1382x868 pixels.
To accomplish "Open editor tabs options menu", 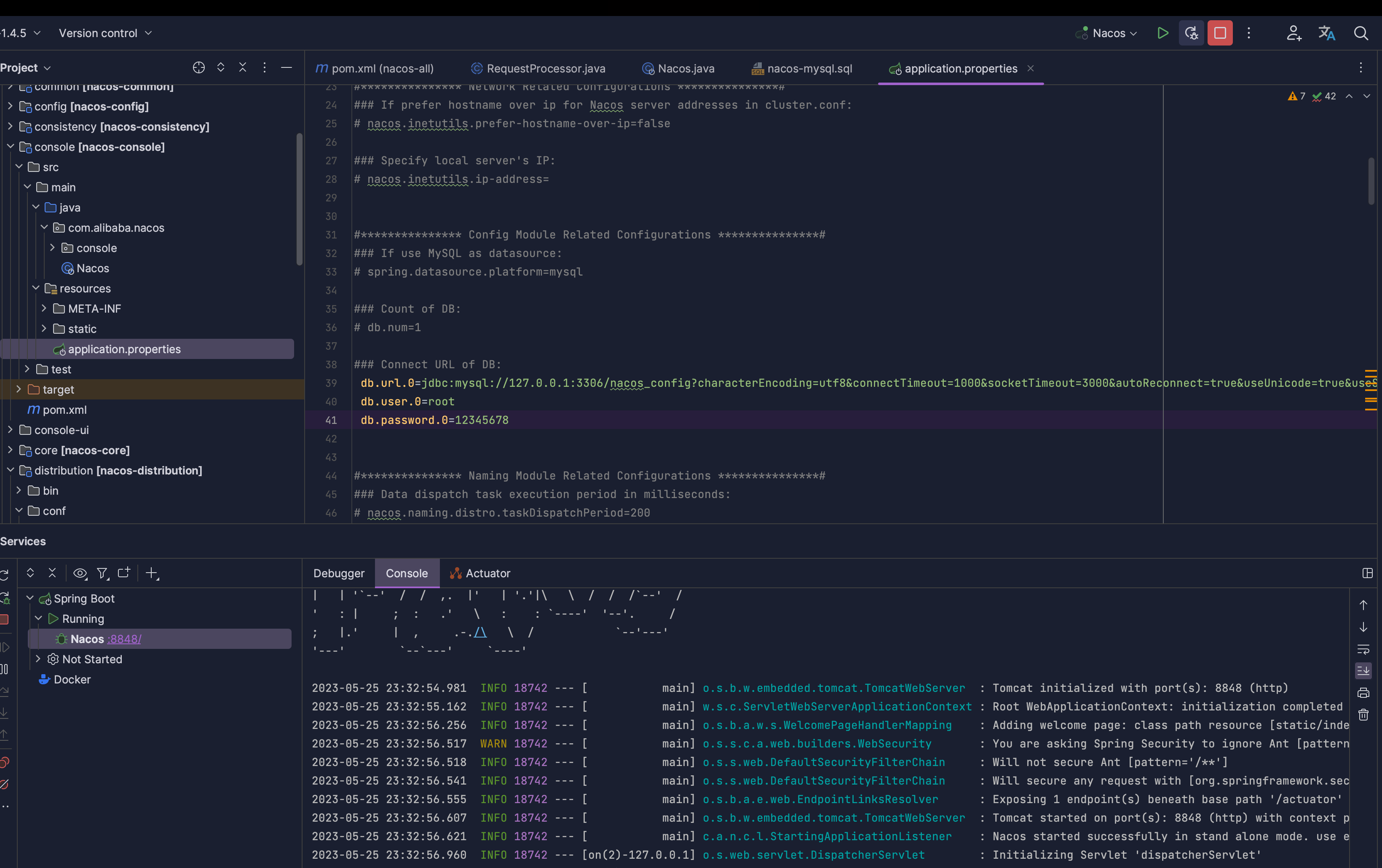I will pos(1361,68).
